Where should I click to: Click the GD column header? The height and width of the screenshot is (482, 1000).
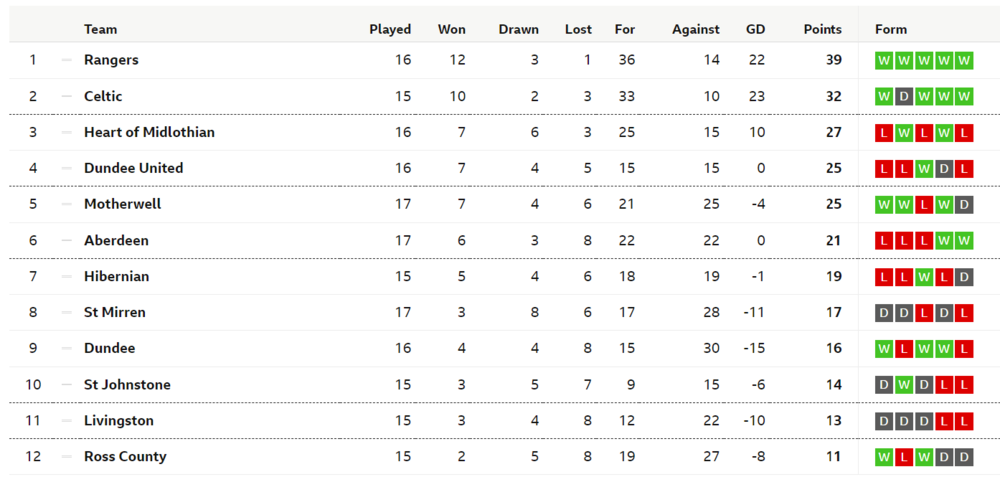click(x=756, y=29)
